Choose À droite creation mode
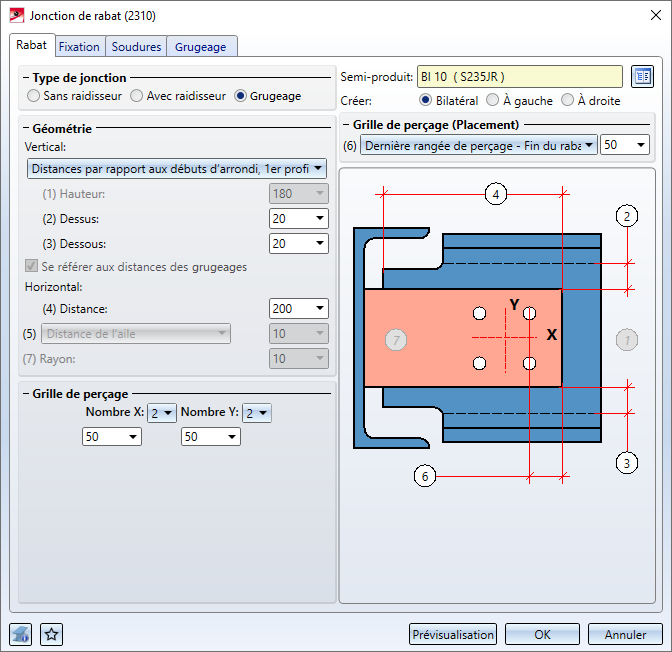This screenshot has width=672, height=652. (x=591, y=100)
